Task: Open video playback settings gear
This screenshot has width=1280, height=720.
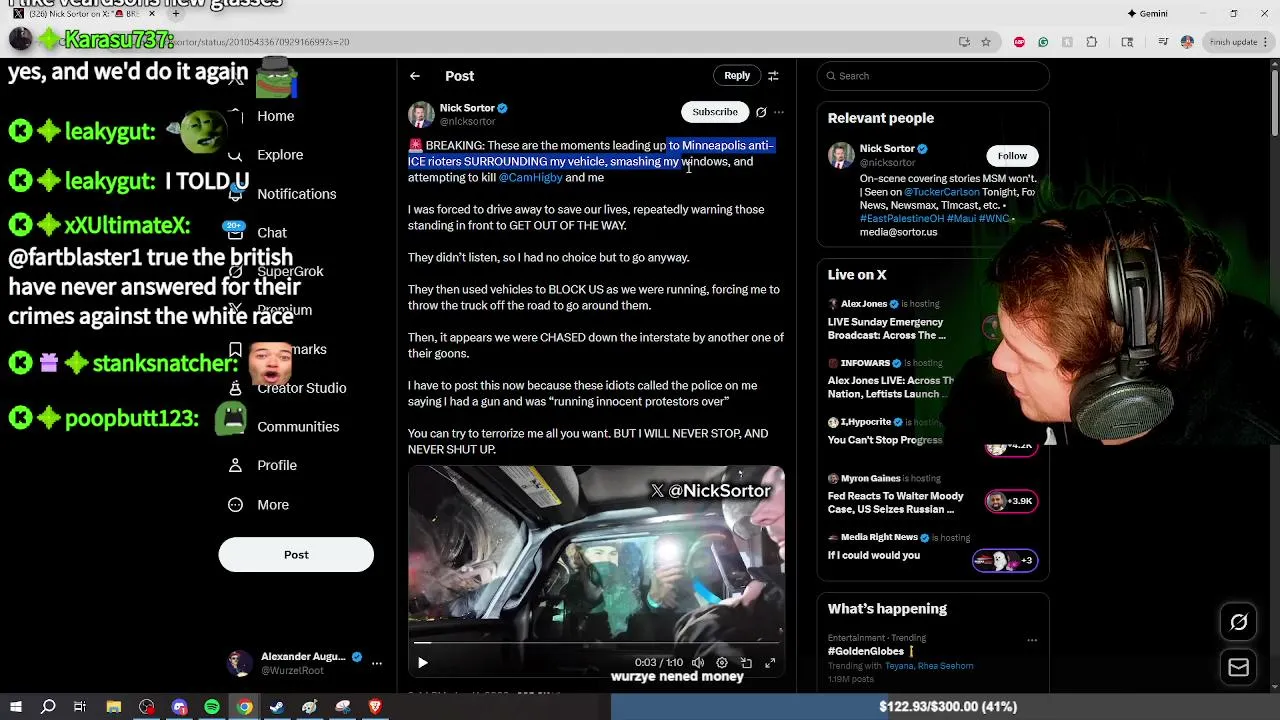Action: coord(722,662)
